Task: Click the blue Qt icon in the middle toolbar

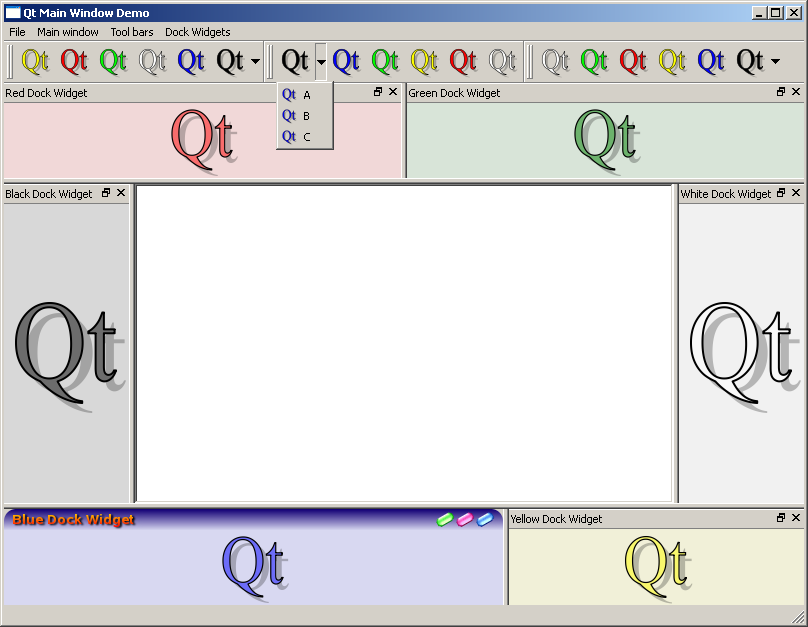Action: (x=346, y=61)
